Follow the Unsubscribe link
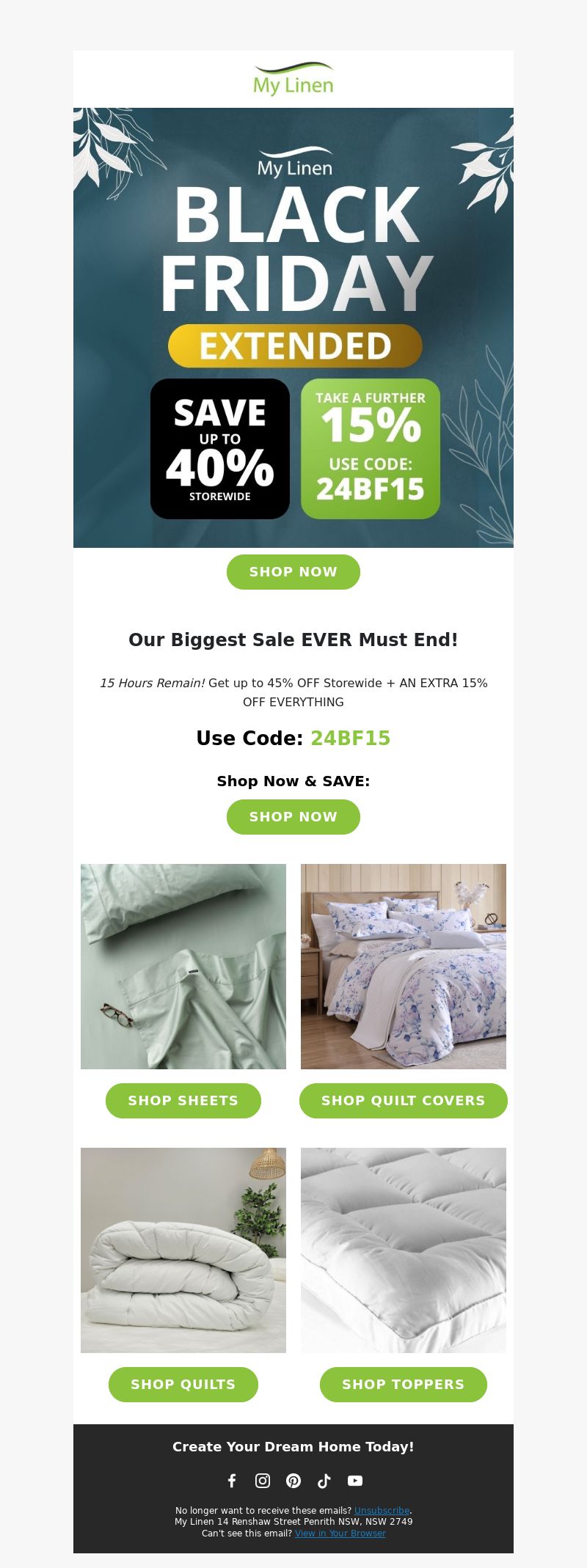Screen dimensions: 587x1568 point(382,1511)
